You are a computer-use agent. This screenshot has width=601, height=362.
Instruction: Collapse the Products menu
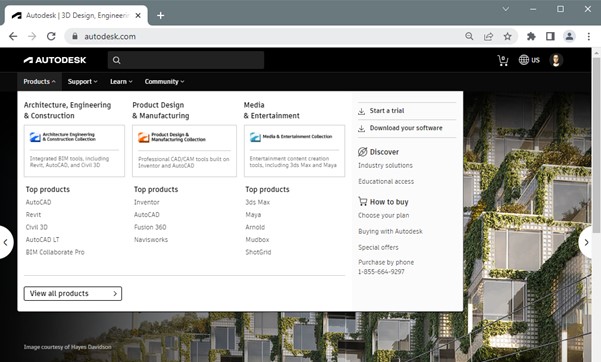39,82
